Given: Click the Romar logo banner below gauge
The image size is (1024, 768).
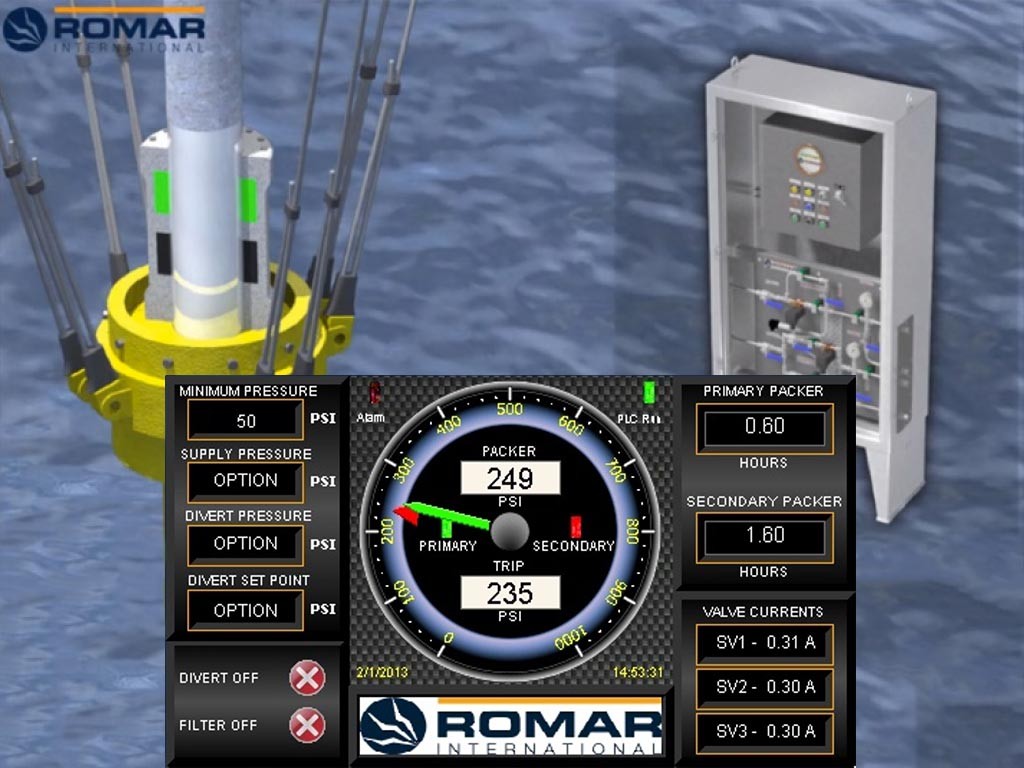Looking at the screenshot, I should click(510, 725).
